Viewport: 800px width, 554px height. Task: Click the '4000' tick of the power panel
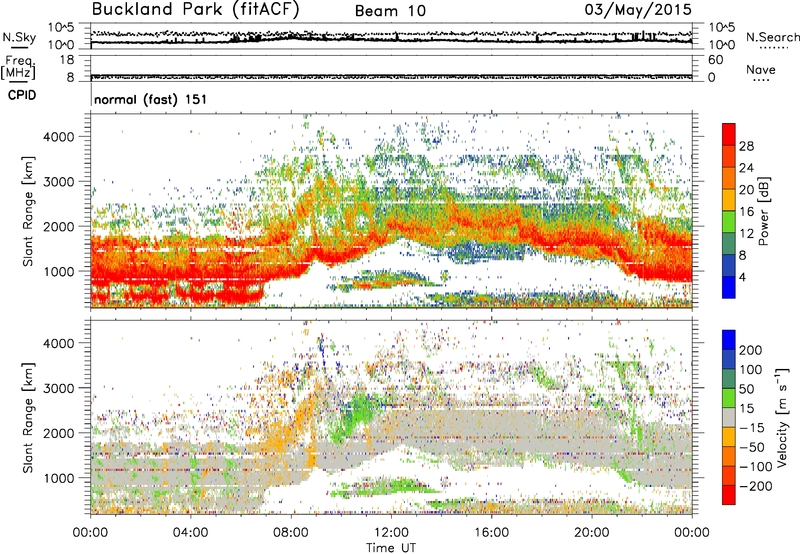coord(59,137)
